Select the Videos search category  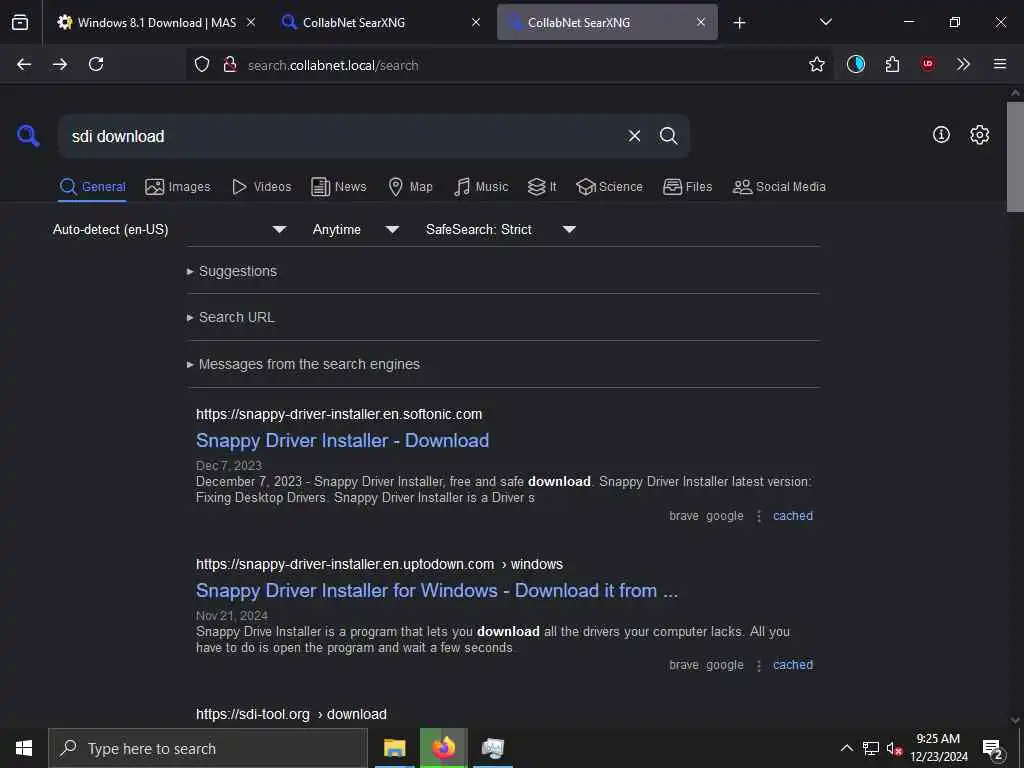(262, 187)
